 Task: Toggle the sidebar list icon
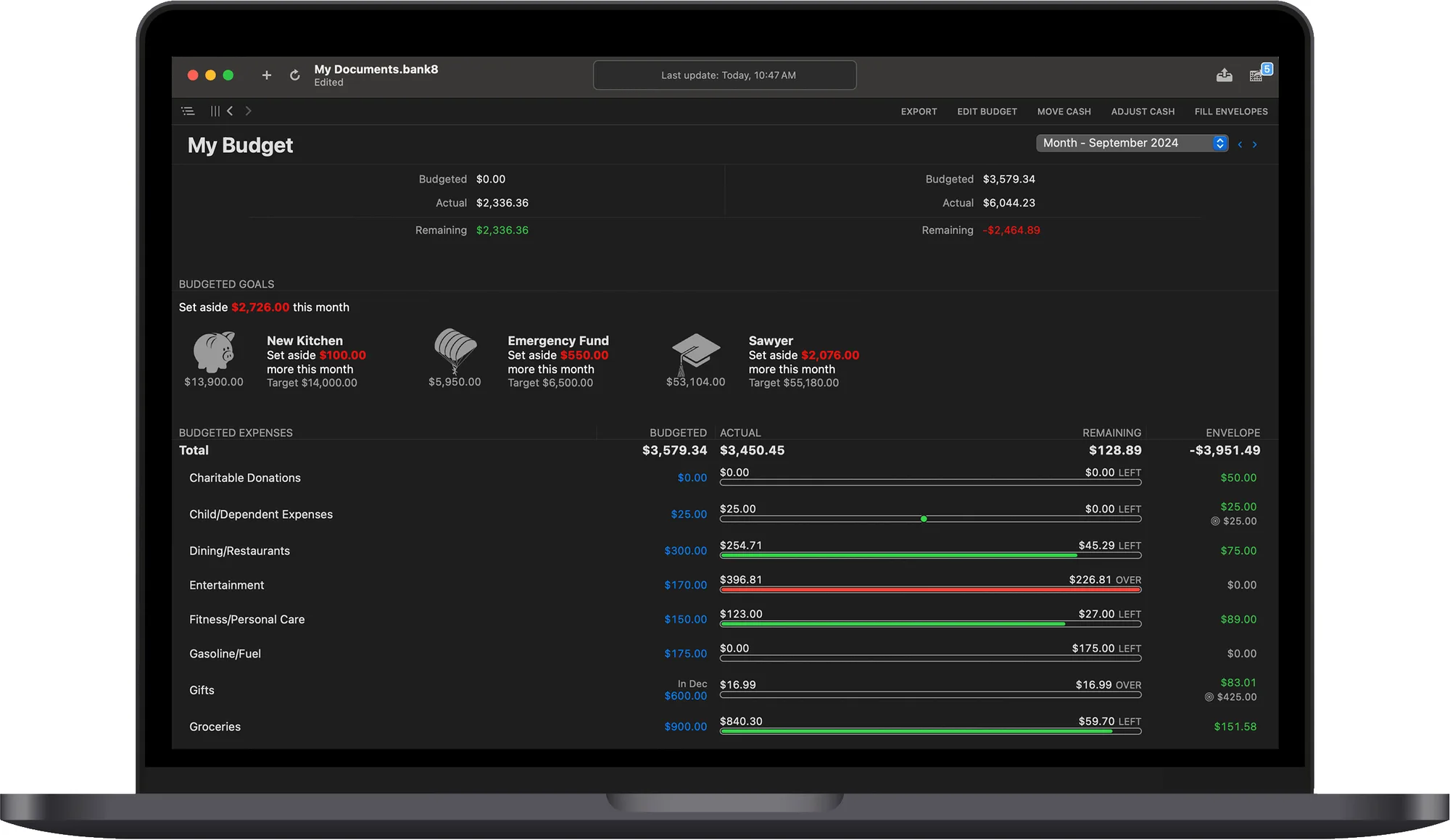[x=188, y=111]
